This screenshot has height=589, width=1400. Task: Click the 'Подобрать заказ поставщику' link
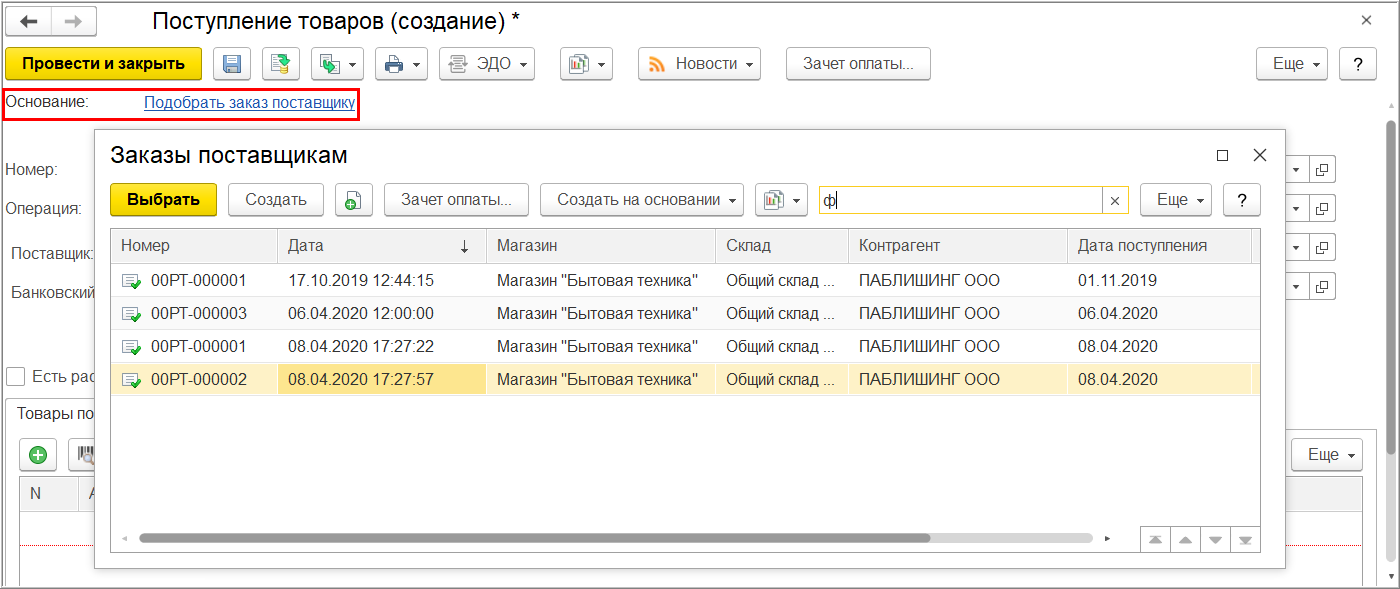click(x=249, y=102)
